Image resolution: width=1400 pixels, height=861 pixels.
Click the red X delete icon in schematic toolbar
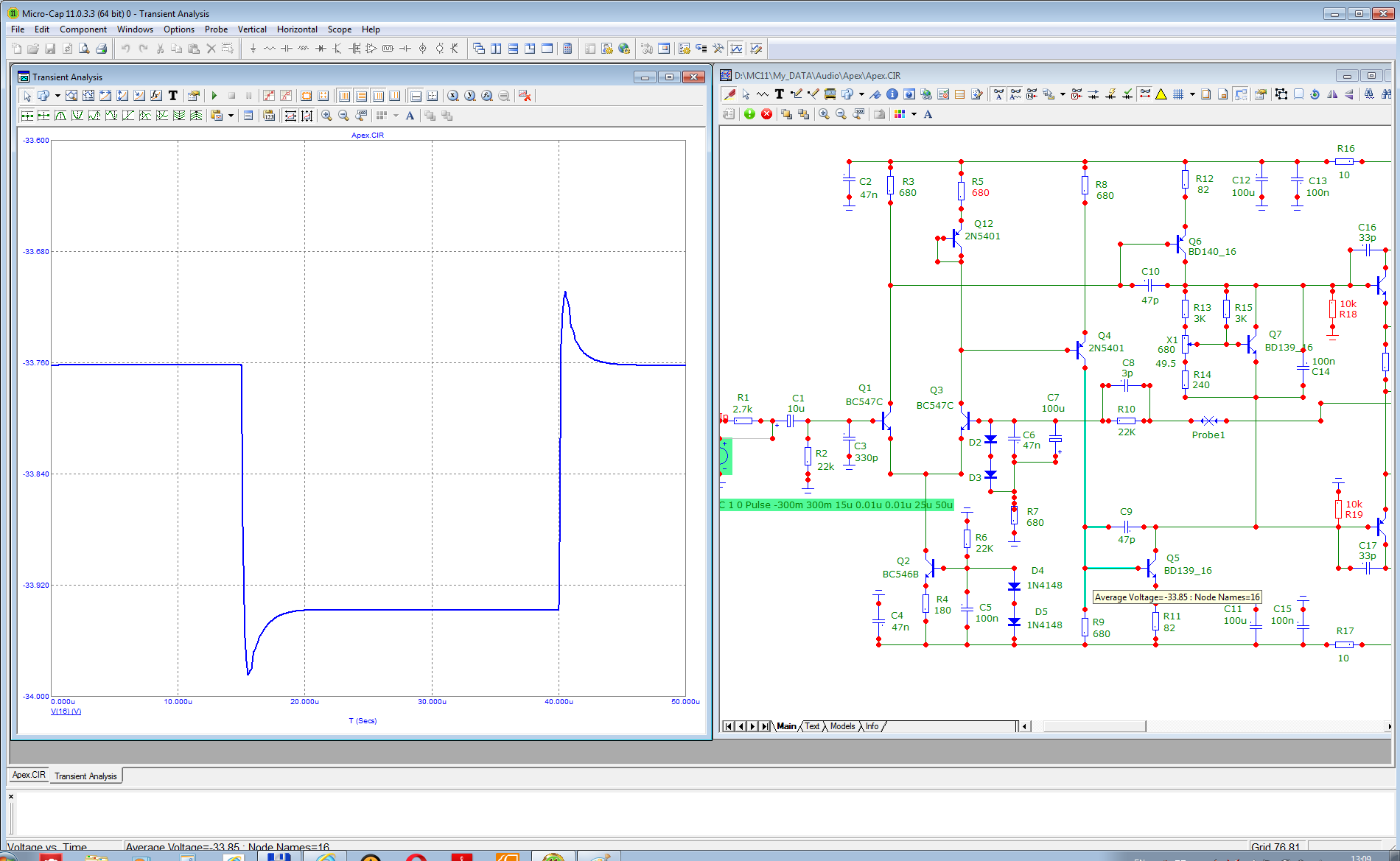(767, 114)
